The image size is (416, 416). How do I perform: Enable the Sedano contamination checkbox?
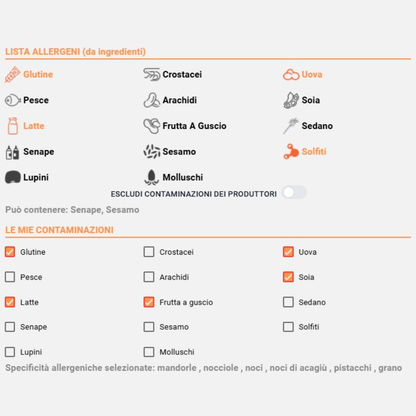click(x=288, y=302)
